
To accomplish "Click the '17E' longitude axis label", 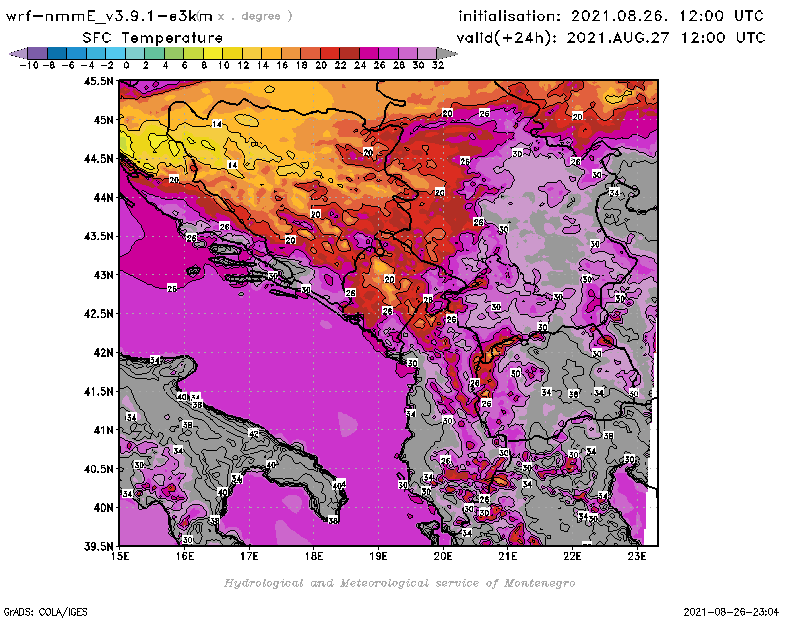I will point(249,556).
